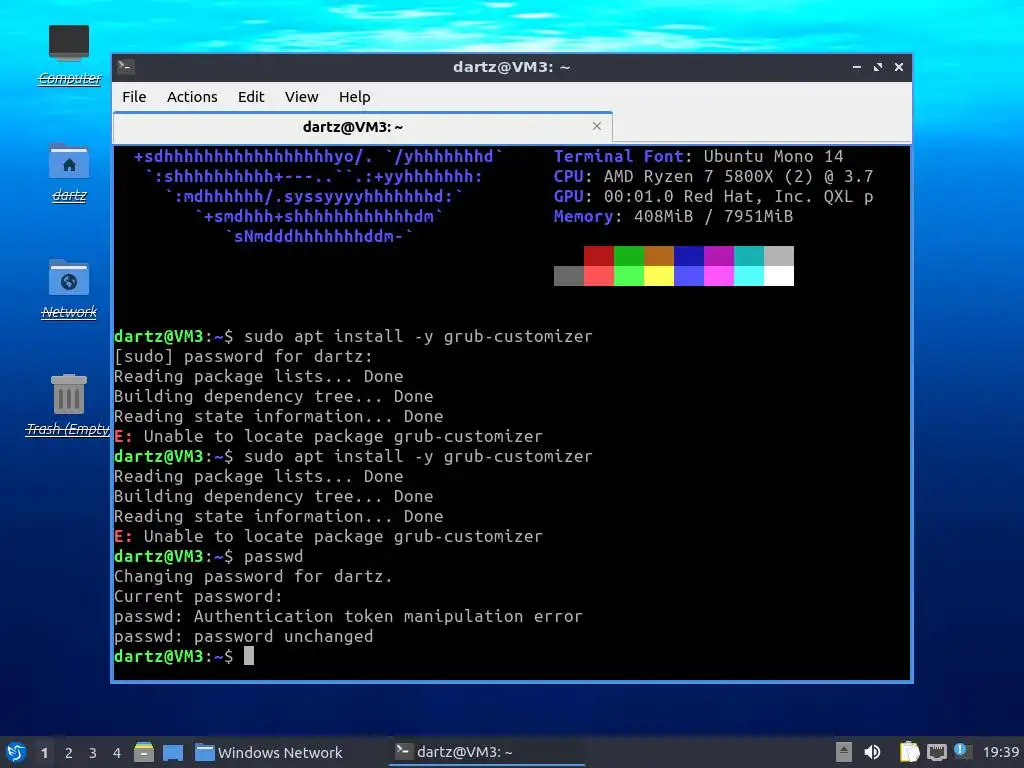The image size is (1024, 768).
Task: Click the bright yellow color block
Action: pos(659,276)
